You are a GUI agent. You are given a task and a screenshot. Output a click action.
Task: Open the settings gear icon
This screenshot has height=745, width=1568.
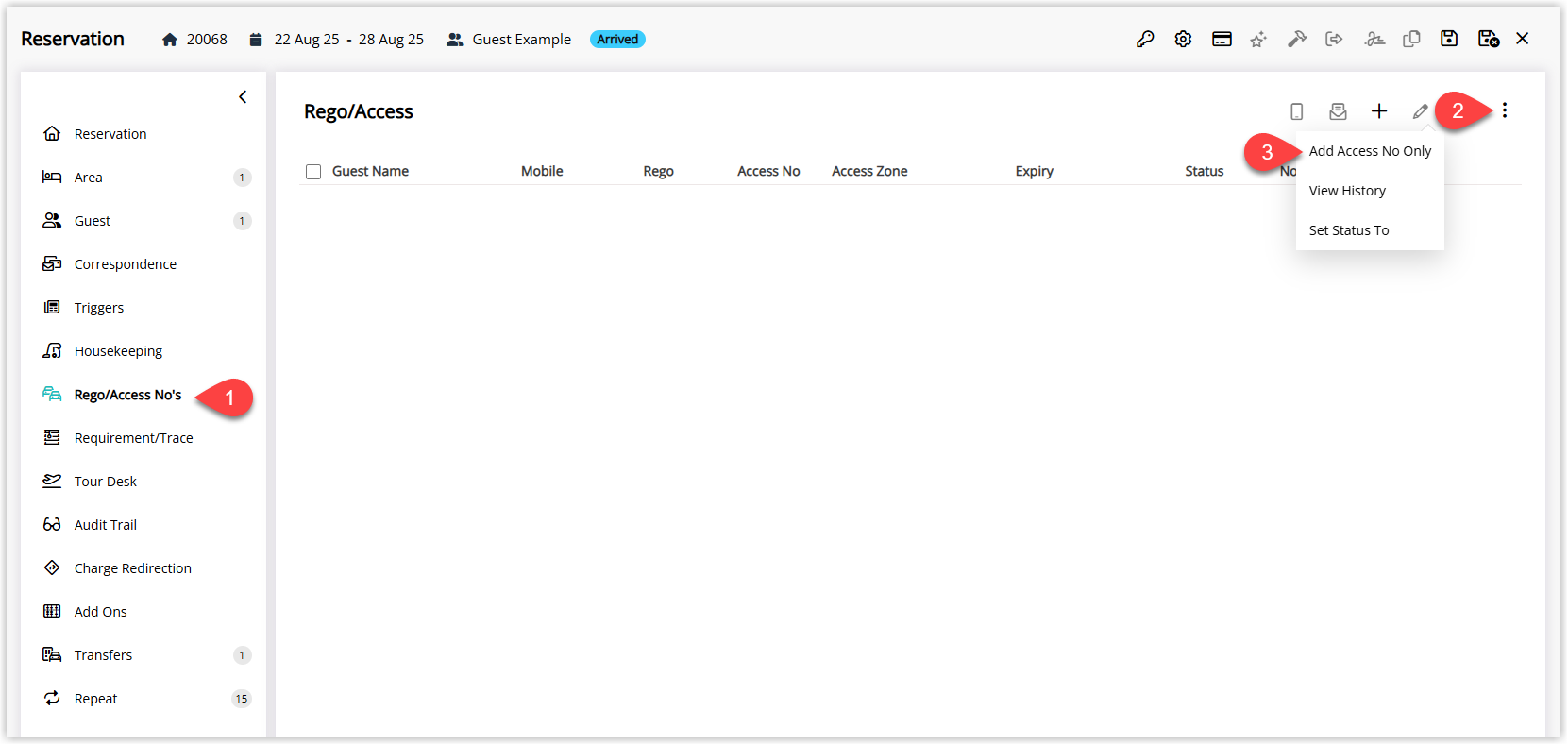point(1183,39)
